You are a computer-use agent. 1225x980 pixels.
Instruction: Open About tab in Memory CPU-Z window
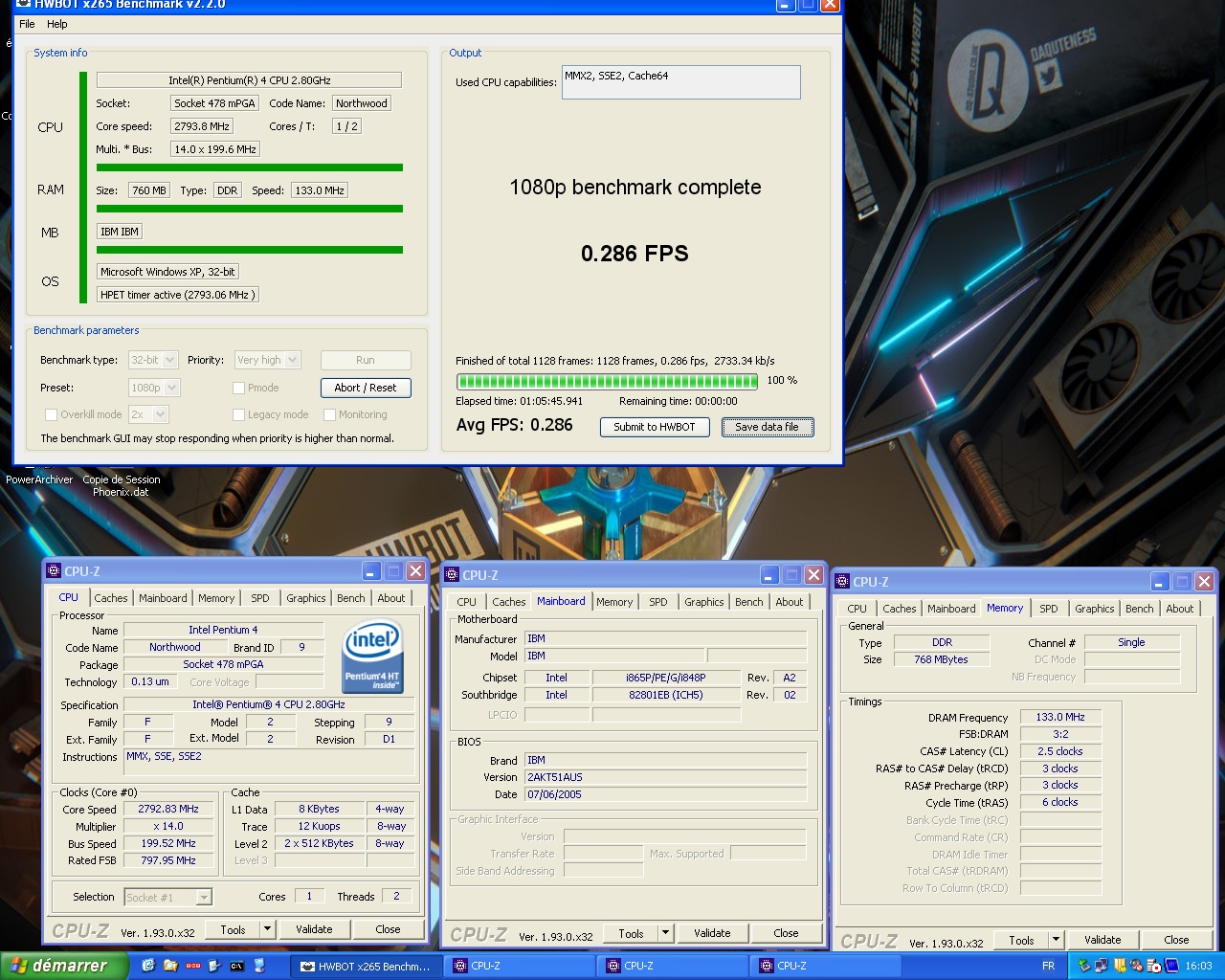[x=1180, y=609]
